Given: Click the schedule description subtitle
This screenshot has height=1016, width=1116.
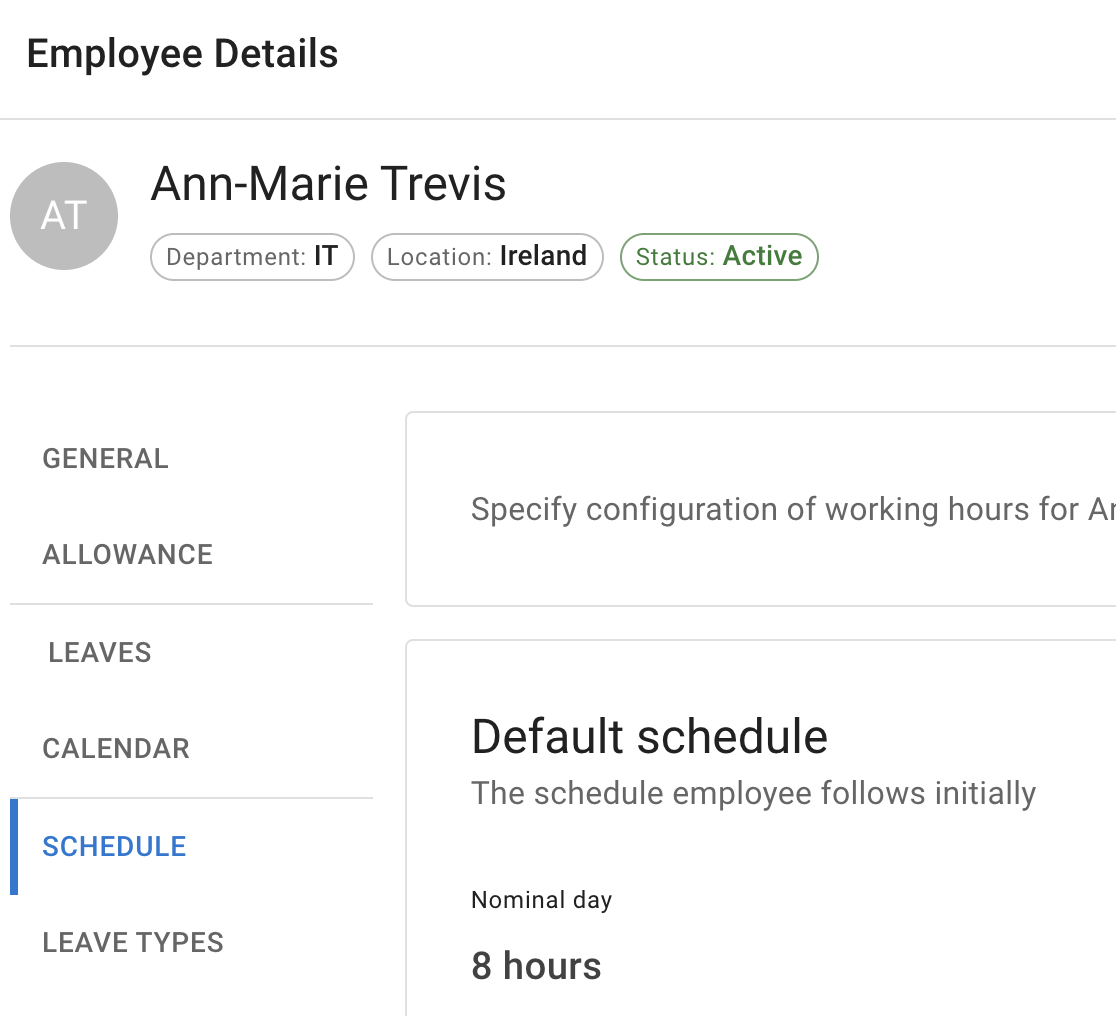Looking at the screenshot, I should click(753, 792).
